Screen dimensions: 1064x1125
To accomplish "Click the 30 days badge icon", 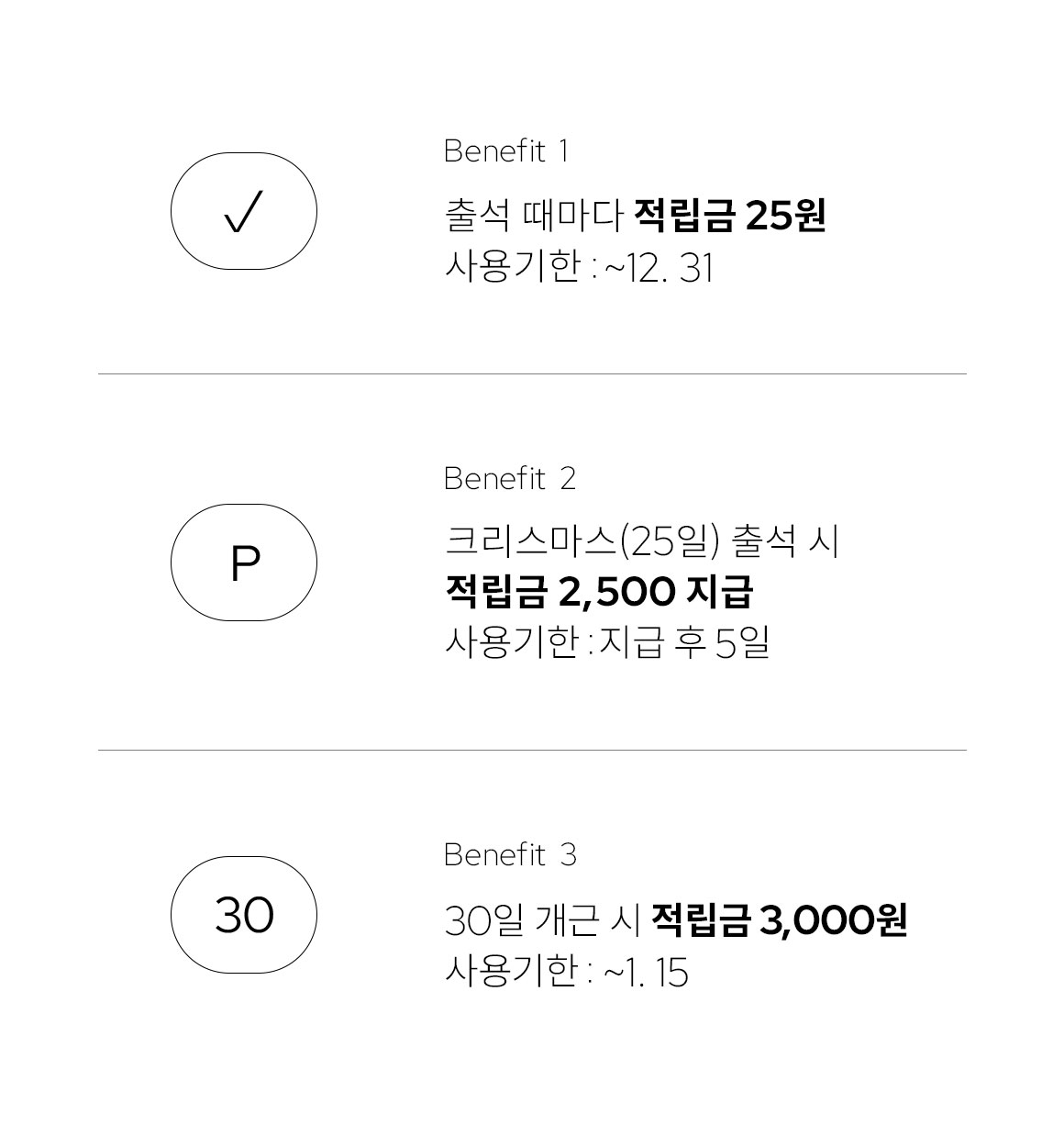I will 244,915.
